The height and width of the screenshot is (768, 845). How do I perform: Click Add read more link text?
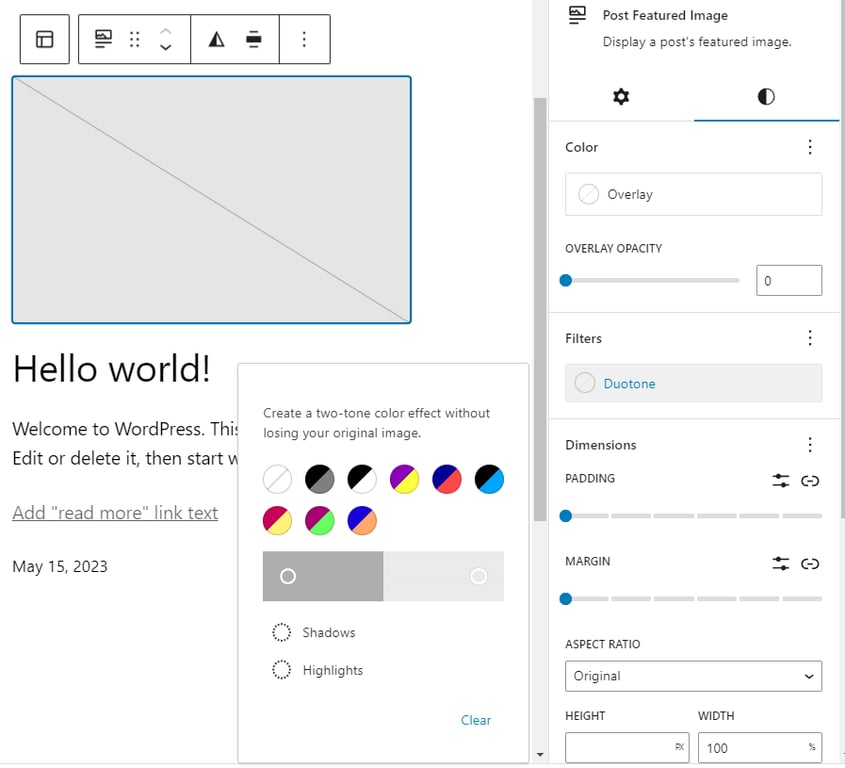[x=115, y=512]
